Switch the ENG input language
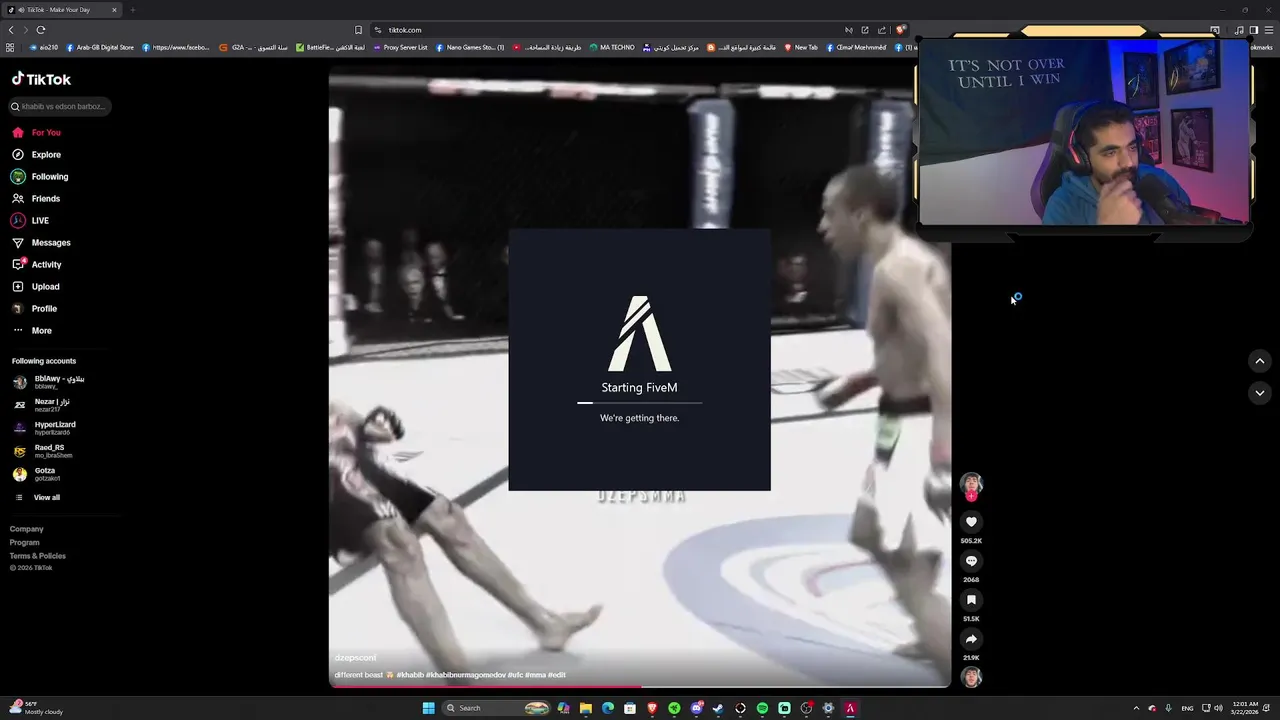The width and height of the screenshot is (1280, 720). point(1187,708)
